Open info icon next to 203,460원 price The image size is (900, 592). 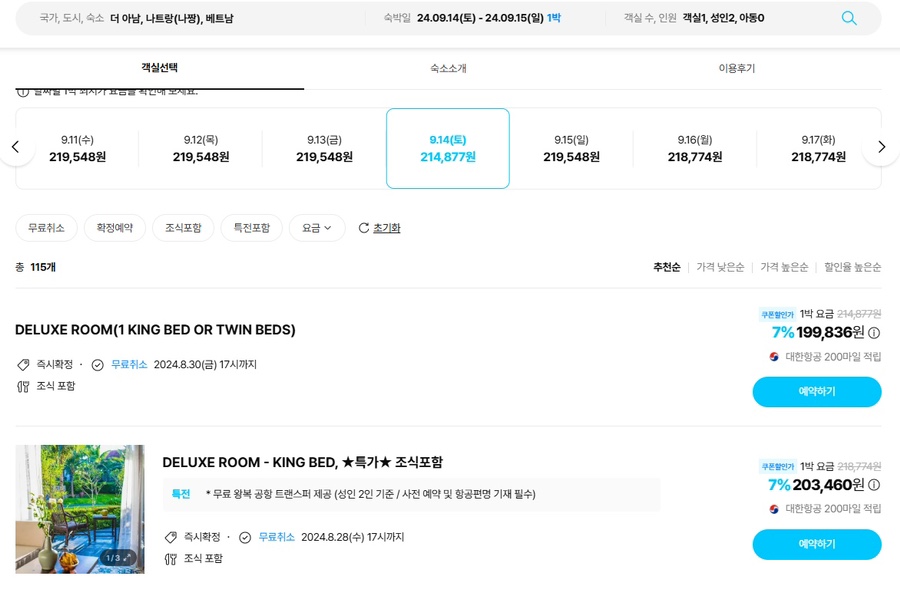coord(874,485)
